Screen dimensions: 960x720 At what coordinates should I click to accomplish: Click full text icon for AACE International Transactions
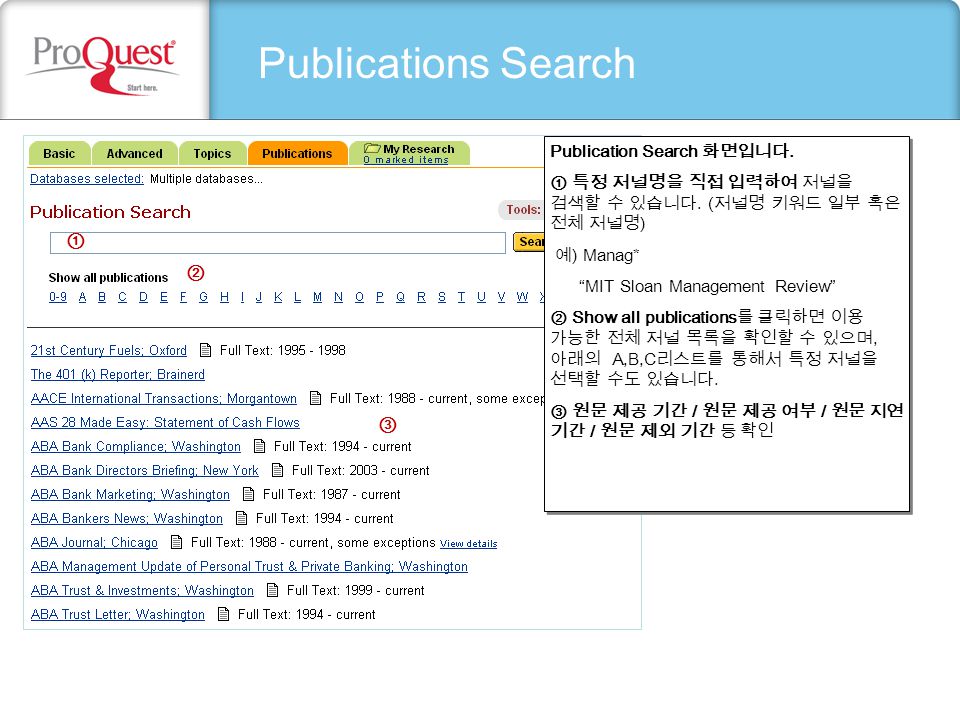click(x=315, y=398)
